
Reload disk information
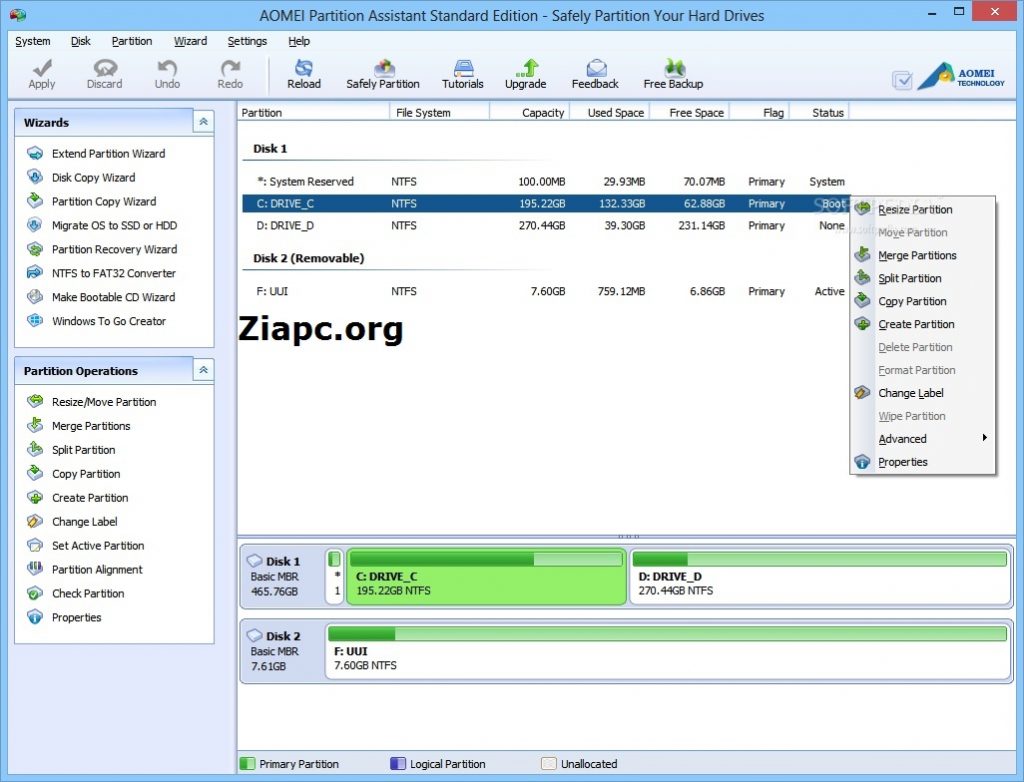pos(303,73)
